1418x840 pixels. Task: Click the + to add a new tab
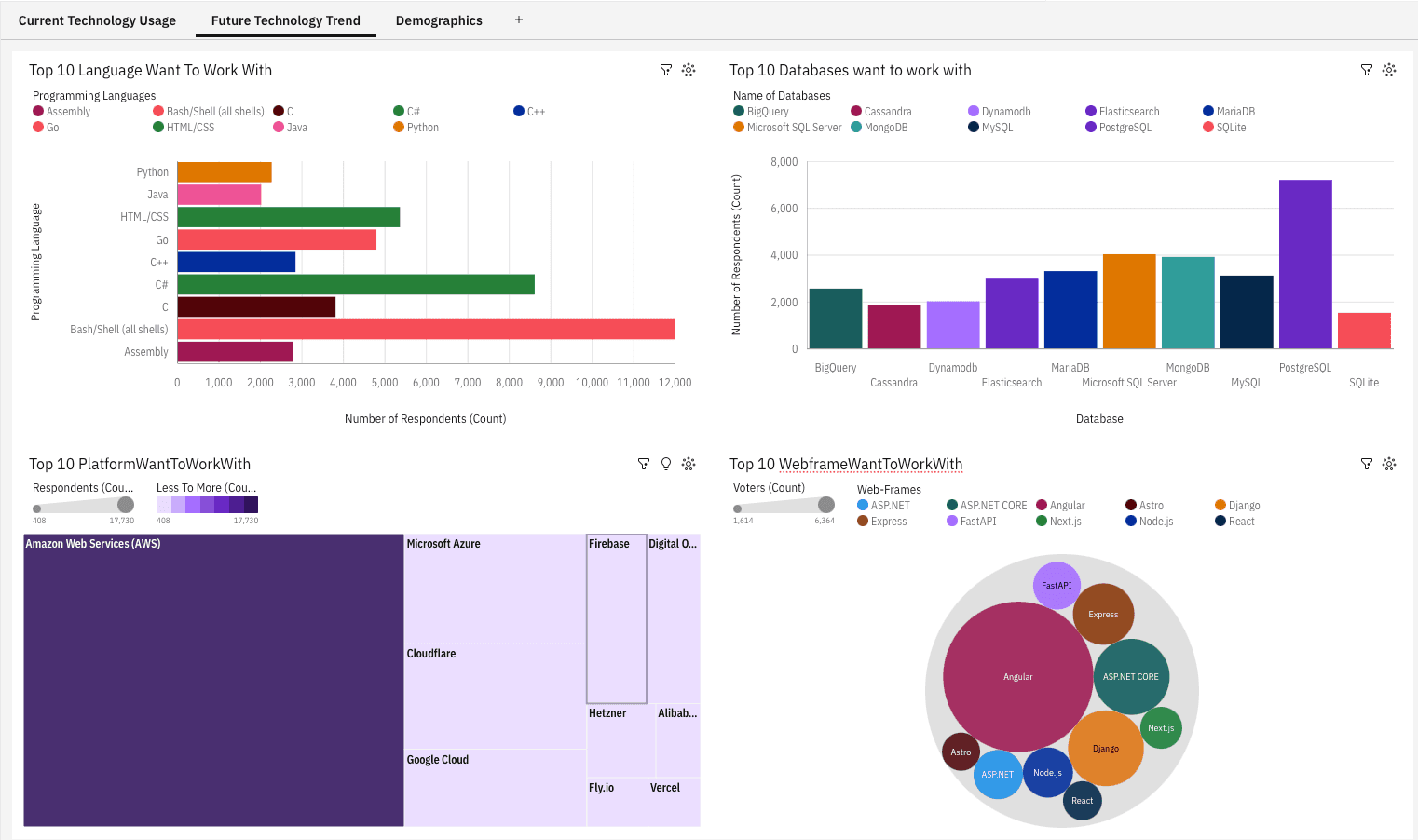[518, 20]
